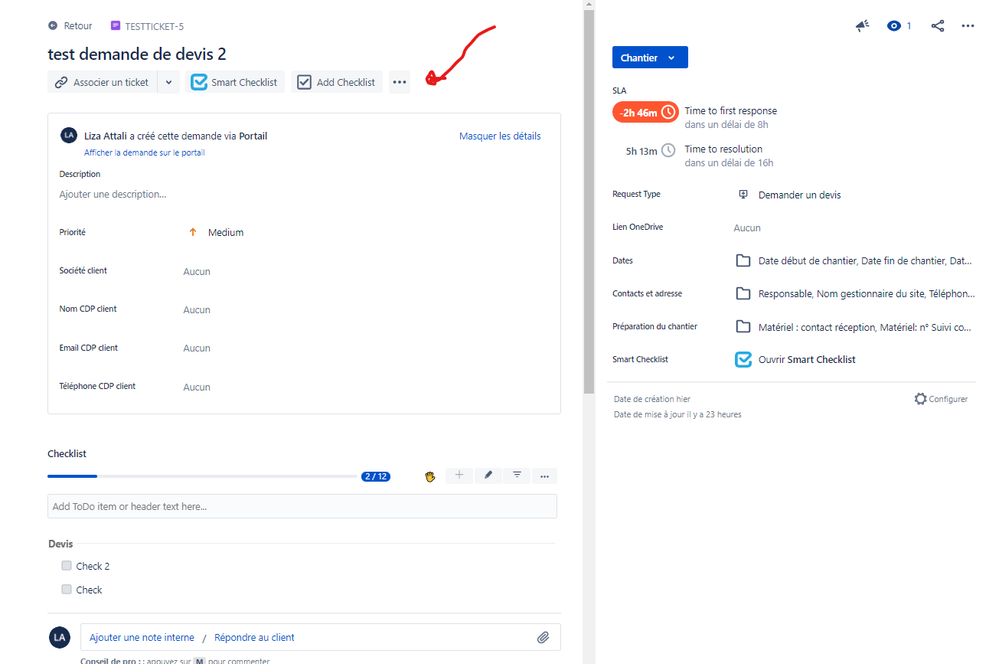Click the Smart Checklist icon in the side panel
This screenshot has width=999, height=664.
pos(743,359)
